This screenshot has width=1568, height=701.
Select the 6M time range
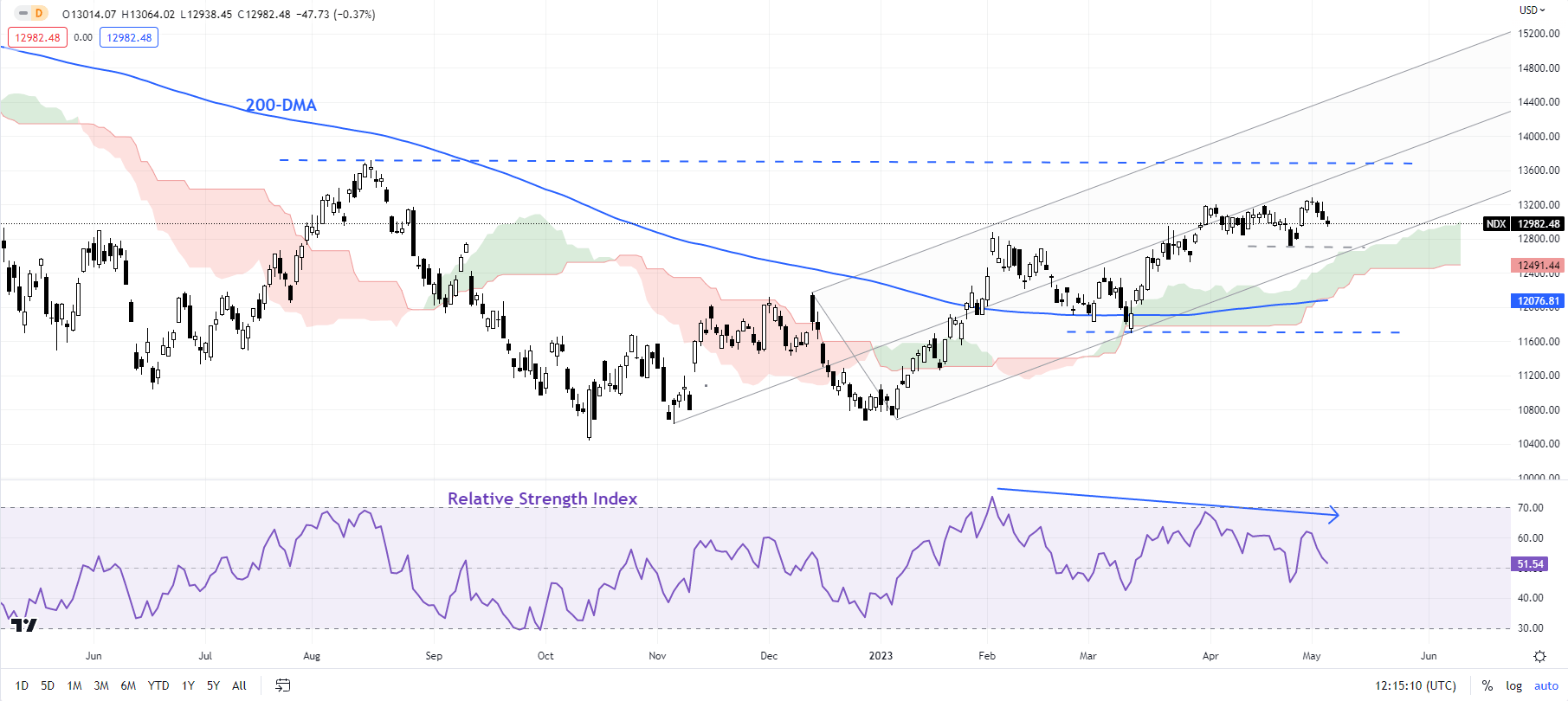tap(128, 685)
